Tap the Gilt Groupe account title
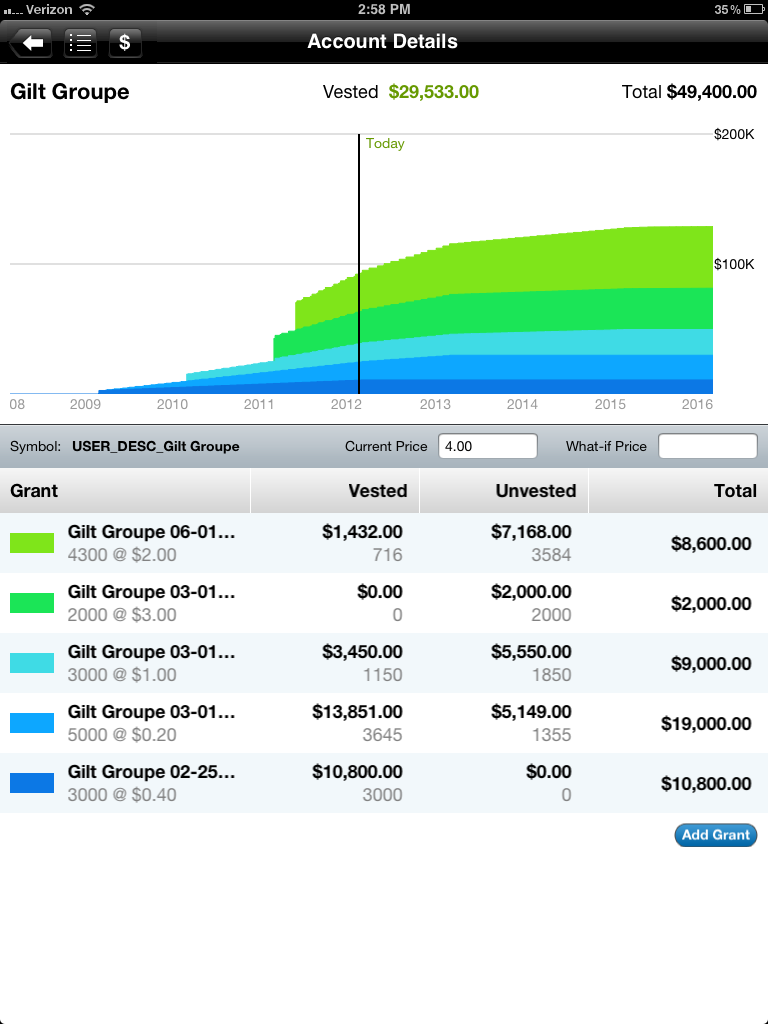 click(70, 91)
